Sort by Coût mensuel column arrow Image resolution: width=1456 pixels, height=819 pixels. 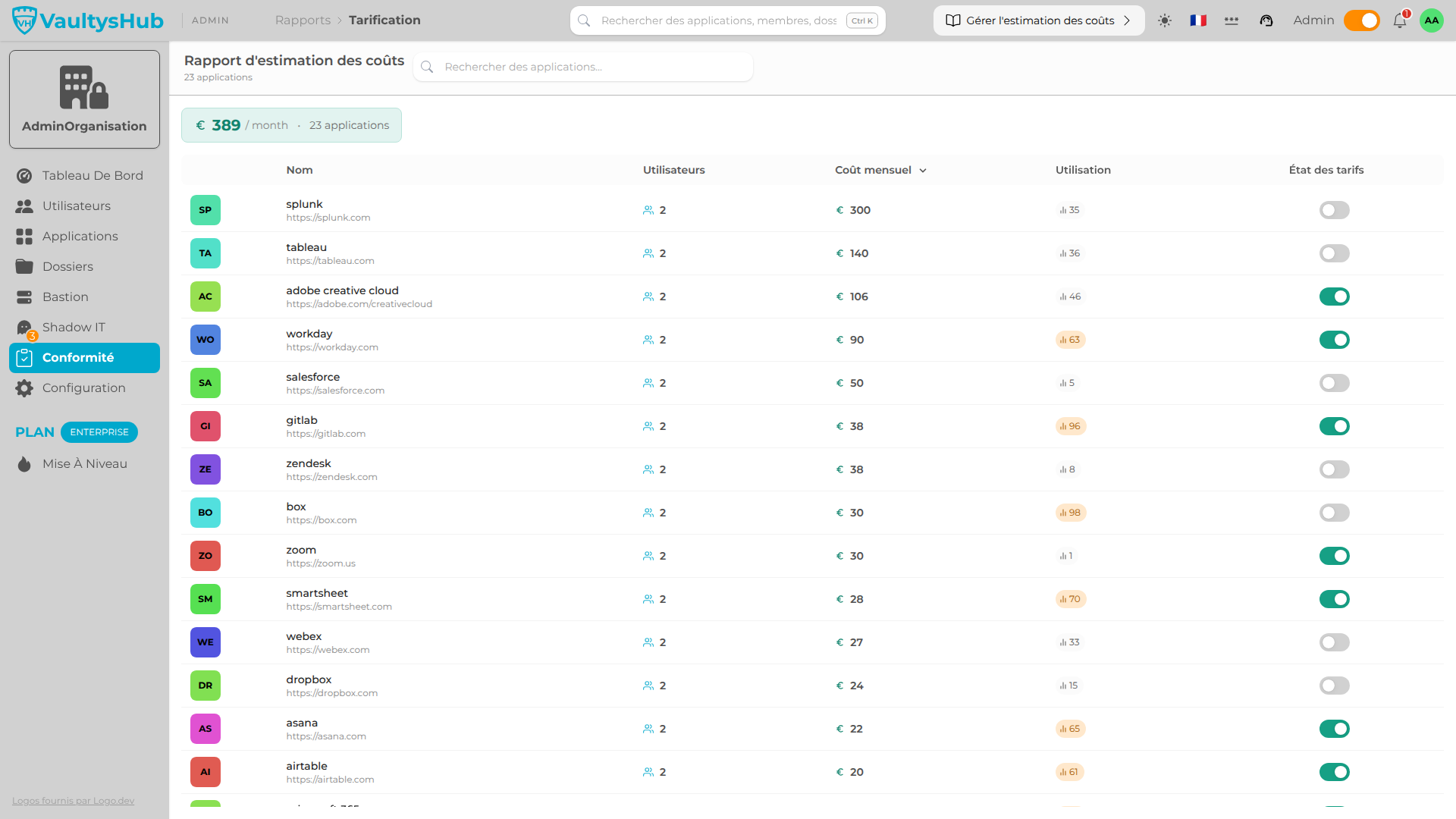click(x=923, y=171)
